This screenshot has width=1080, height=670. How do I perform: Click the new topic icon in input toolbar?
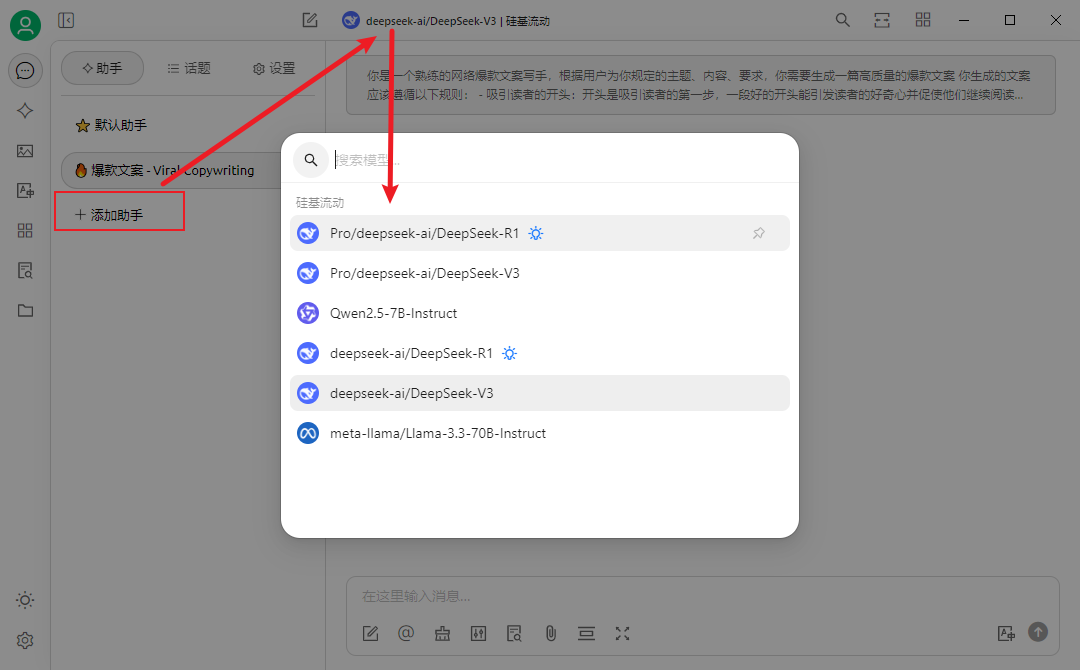(x=371, y=634)
